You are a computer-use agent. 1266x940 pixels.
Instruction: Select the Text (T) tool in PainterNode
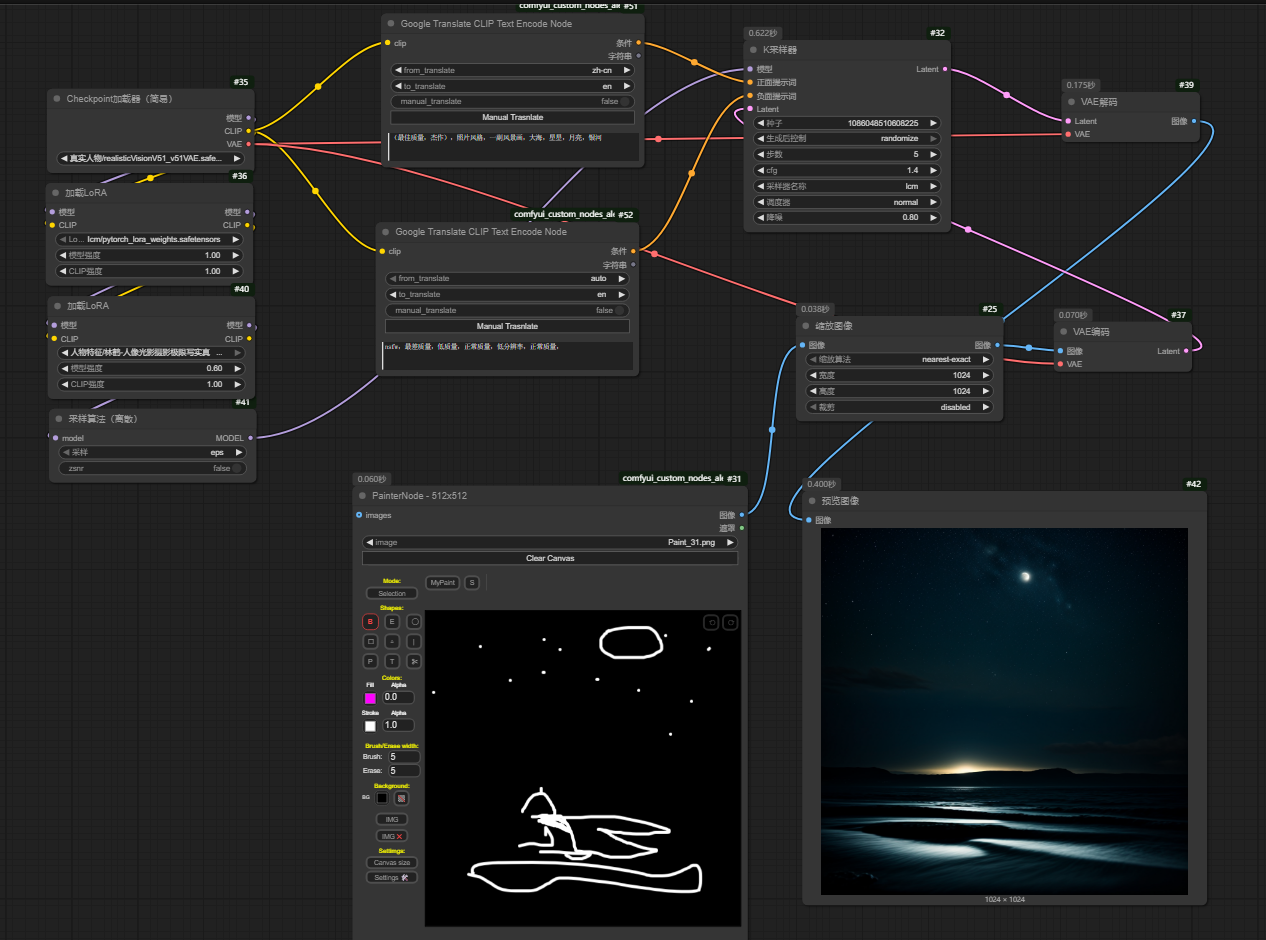392,661
